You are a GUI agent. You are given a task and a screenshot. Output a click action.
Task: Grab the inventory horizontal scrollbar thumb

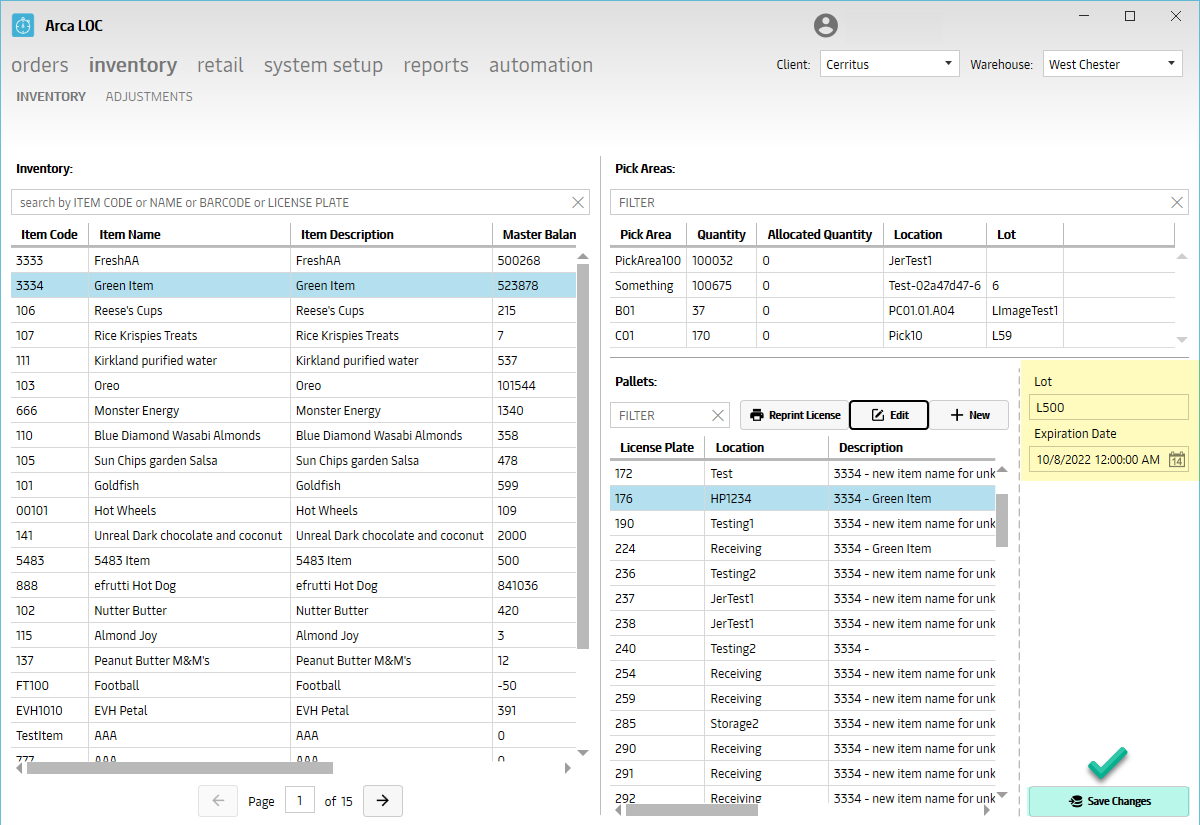tap(180, 768)
